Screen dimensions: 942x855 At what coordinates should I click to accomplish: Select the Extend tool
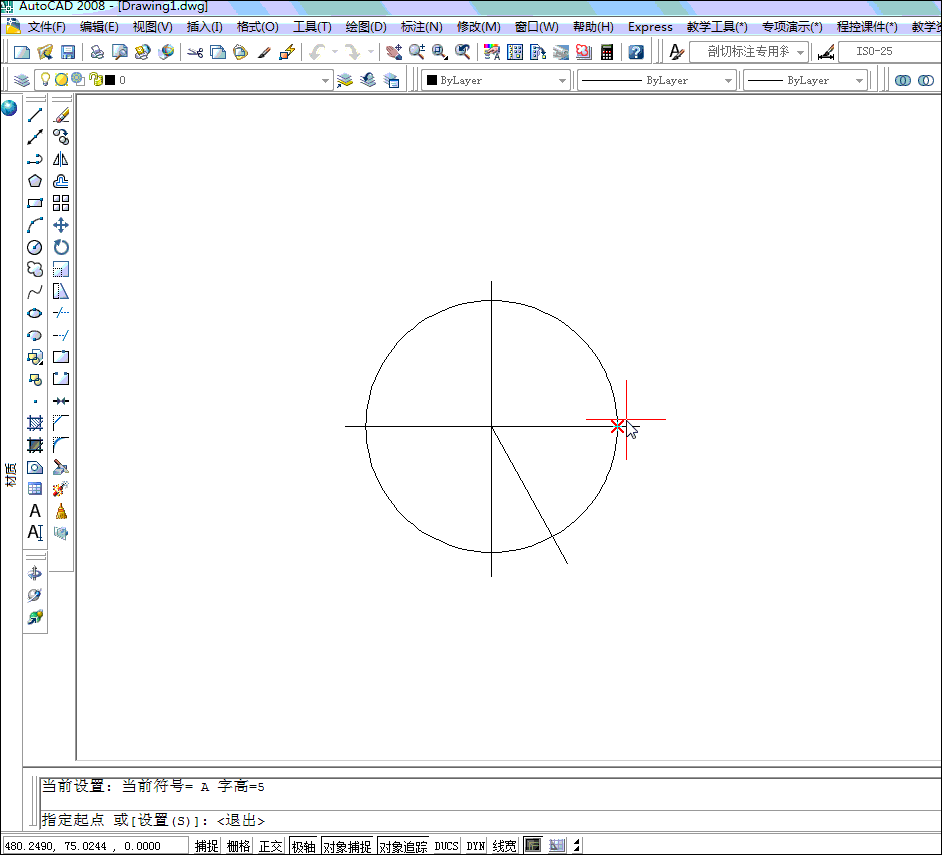(61, 335)
